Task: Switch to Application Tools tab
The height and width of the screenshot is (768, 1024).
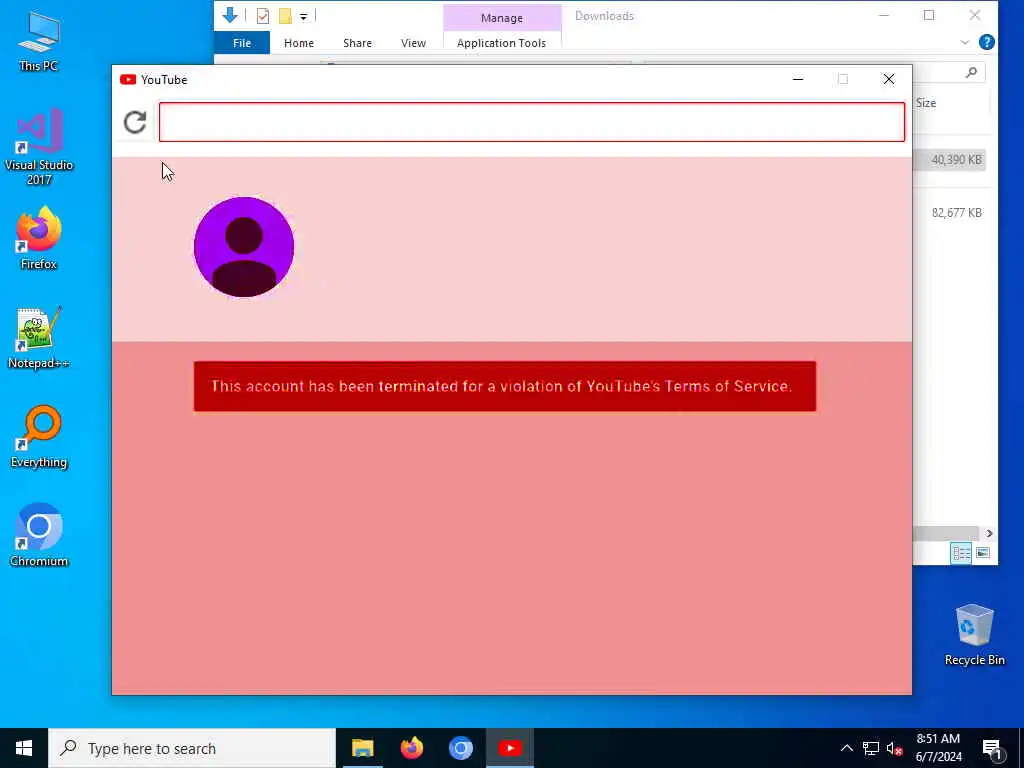Action: click(x=502, y=43)
